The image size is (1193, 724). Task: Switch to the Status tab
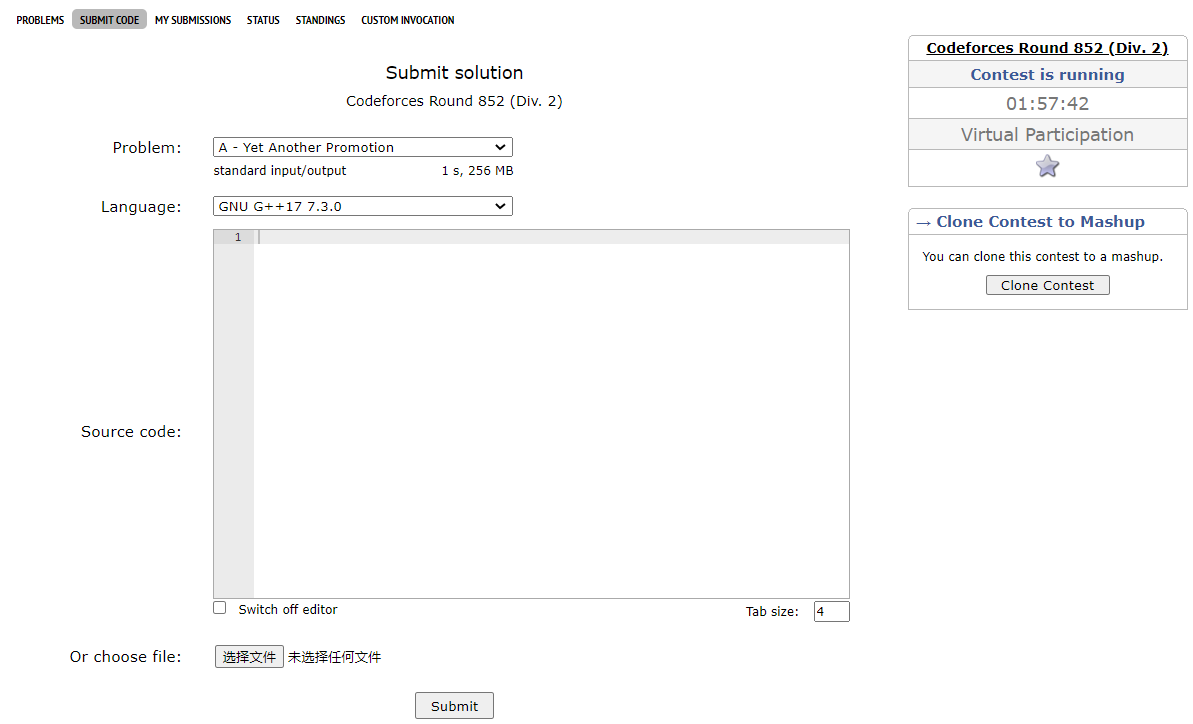[263, 20]
